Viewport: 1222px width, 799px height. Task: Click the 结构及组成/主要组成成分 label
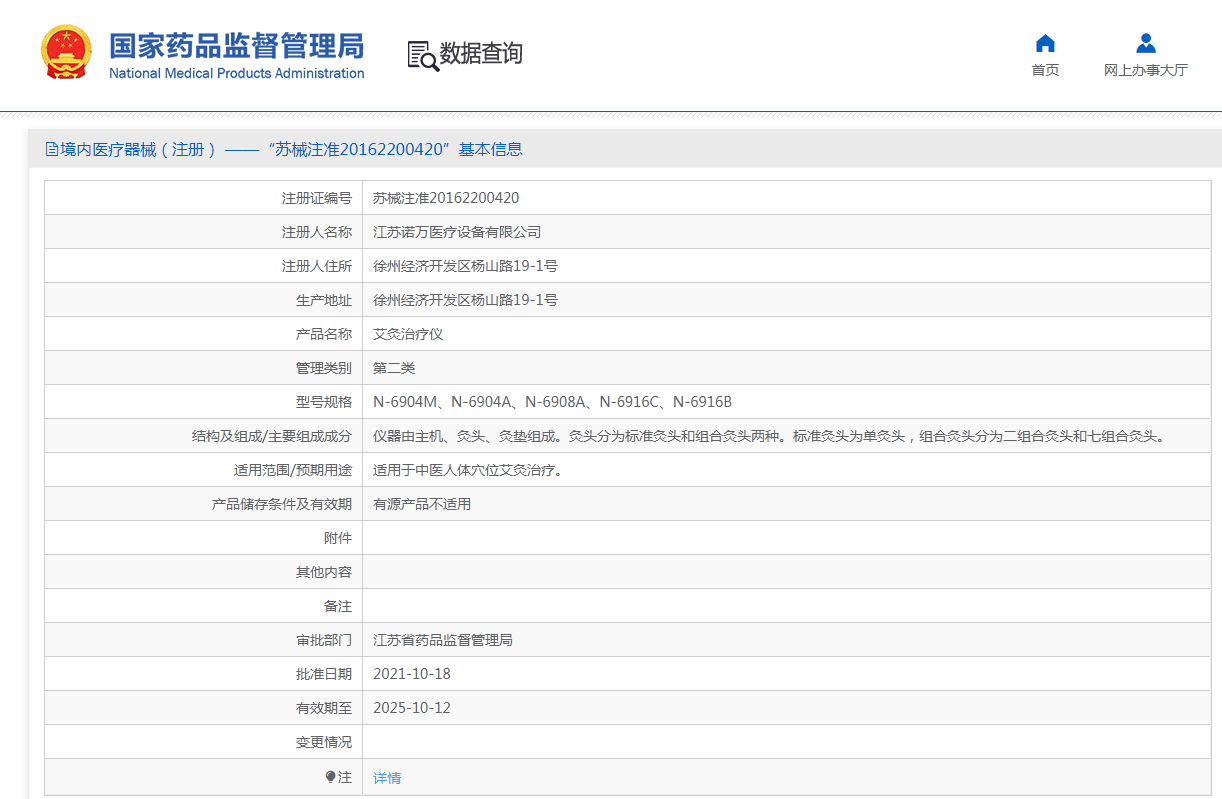coord(272,436)
